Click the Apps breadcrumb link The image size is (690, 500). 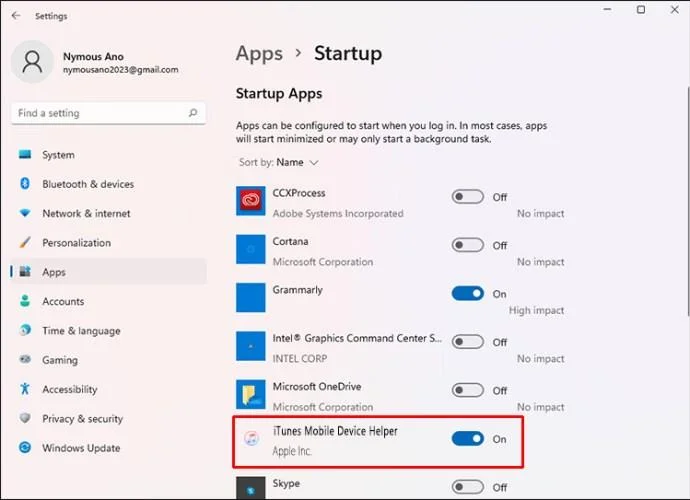tap(259, 54)
